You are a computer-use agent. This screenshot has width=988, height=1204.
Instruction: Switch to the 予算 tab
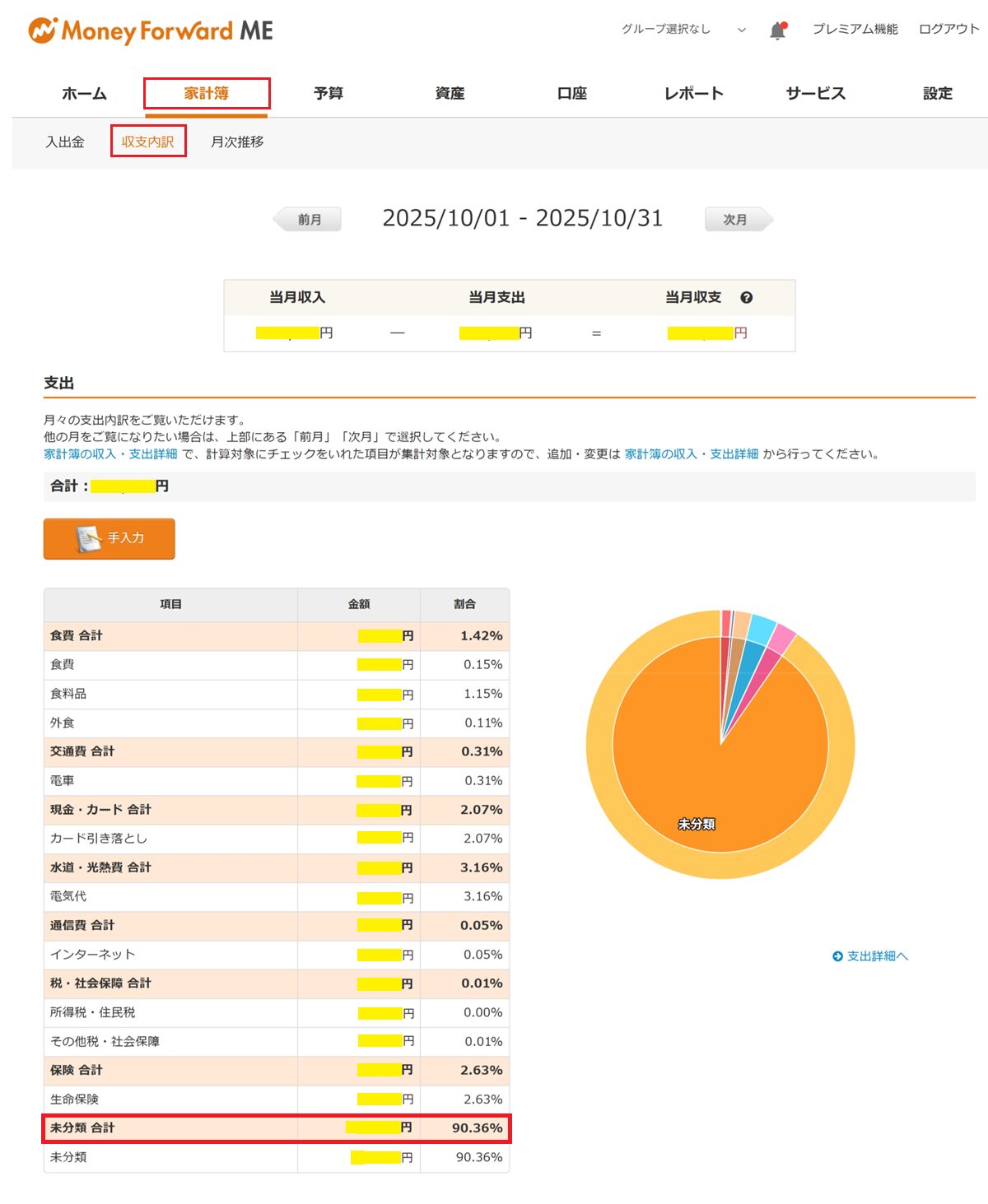[328, 94]
